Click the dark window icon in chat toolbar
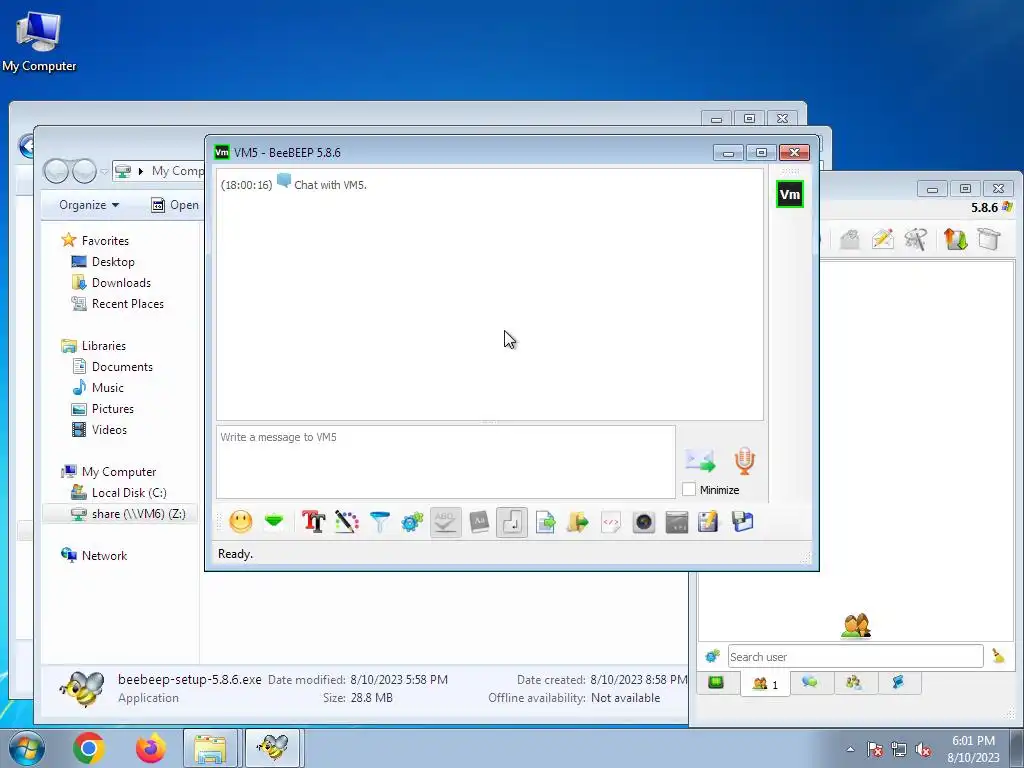The width and height of the screenshot is (1024, 768). 677,522
